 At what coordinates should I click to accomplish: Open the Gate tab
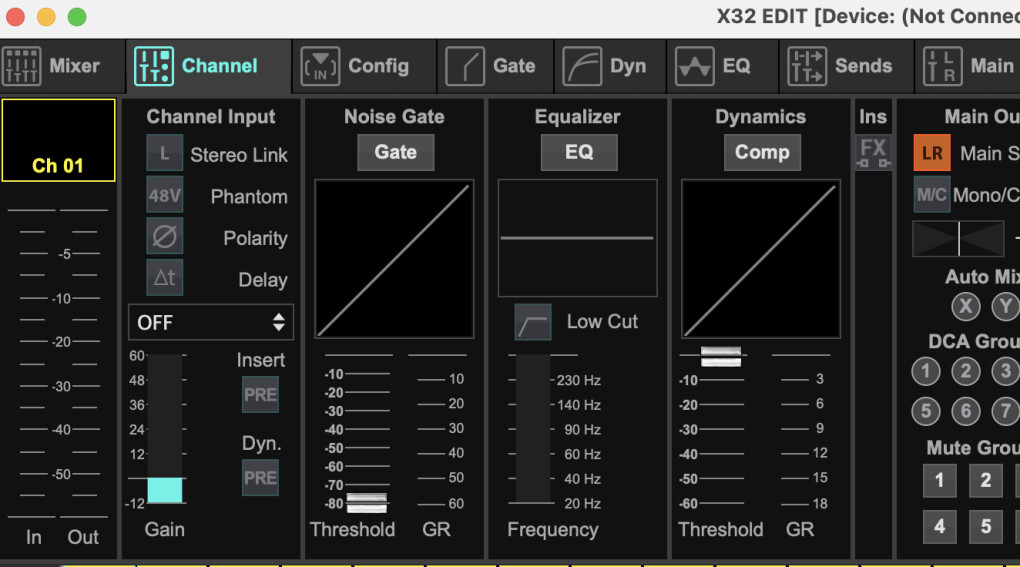[496, 66]
